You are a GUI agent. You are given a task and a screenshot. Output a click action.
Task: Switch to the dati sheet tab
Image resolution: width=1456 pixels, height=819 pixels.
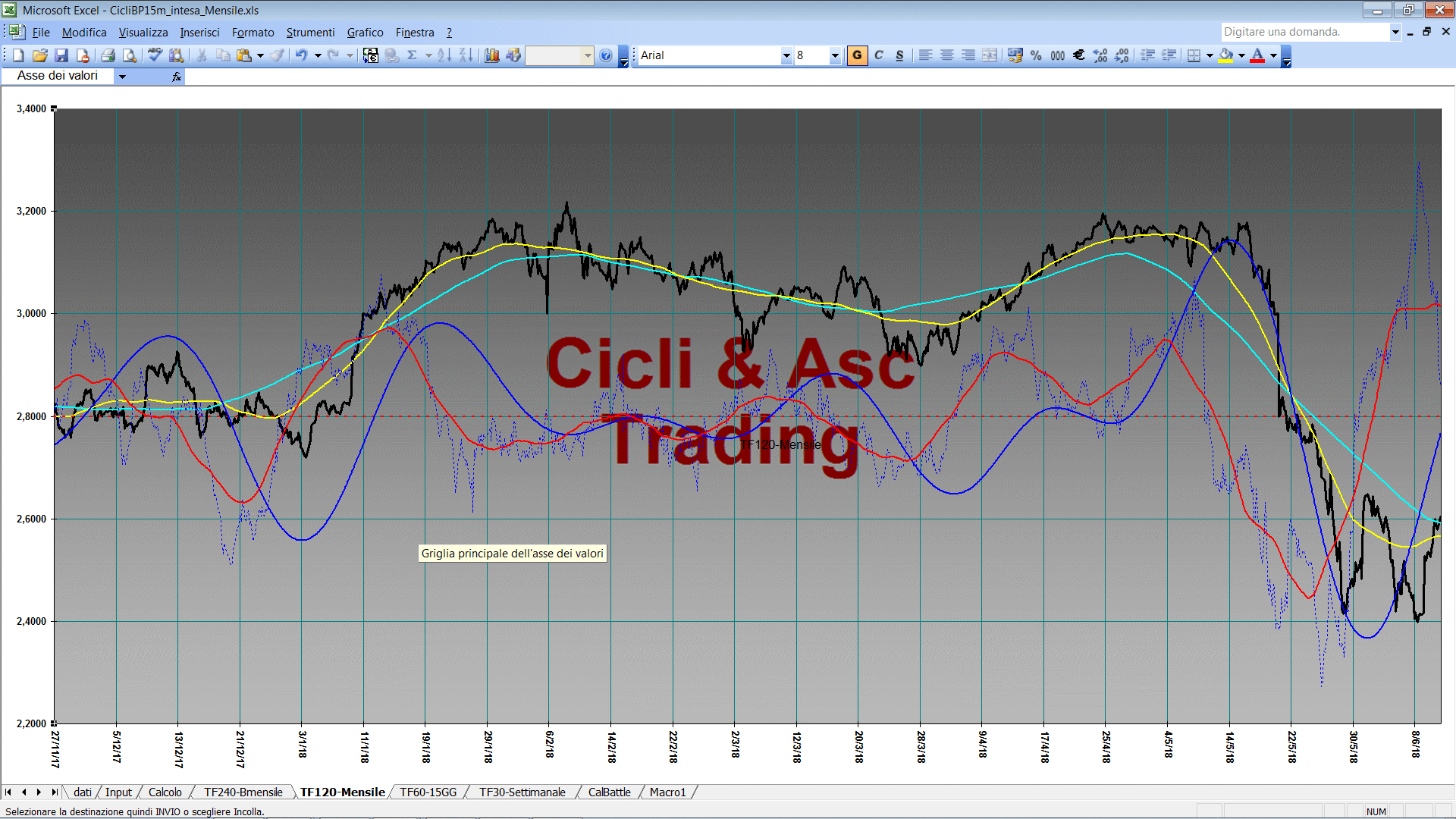point(83,792)
